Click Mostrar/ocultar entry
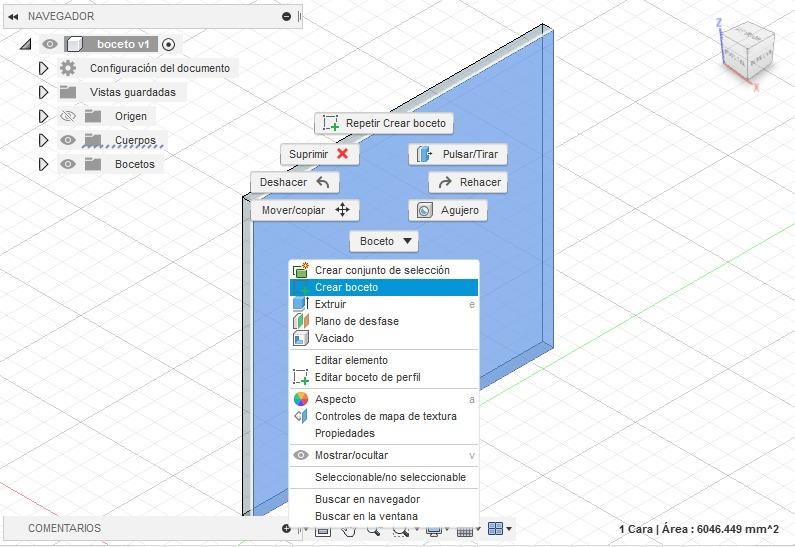795x547 pixels. click(384, 455)
